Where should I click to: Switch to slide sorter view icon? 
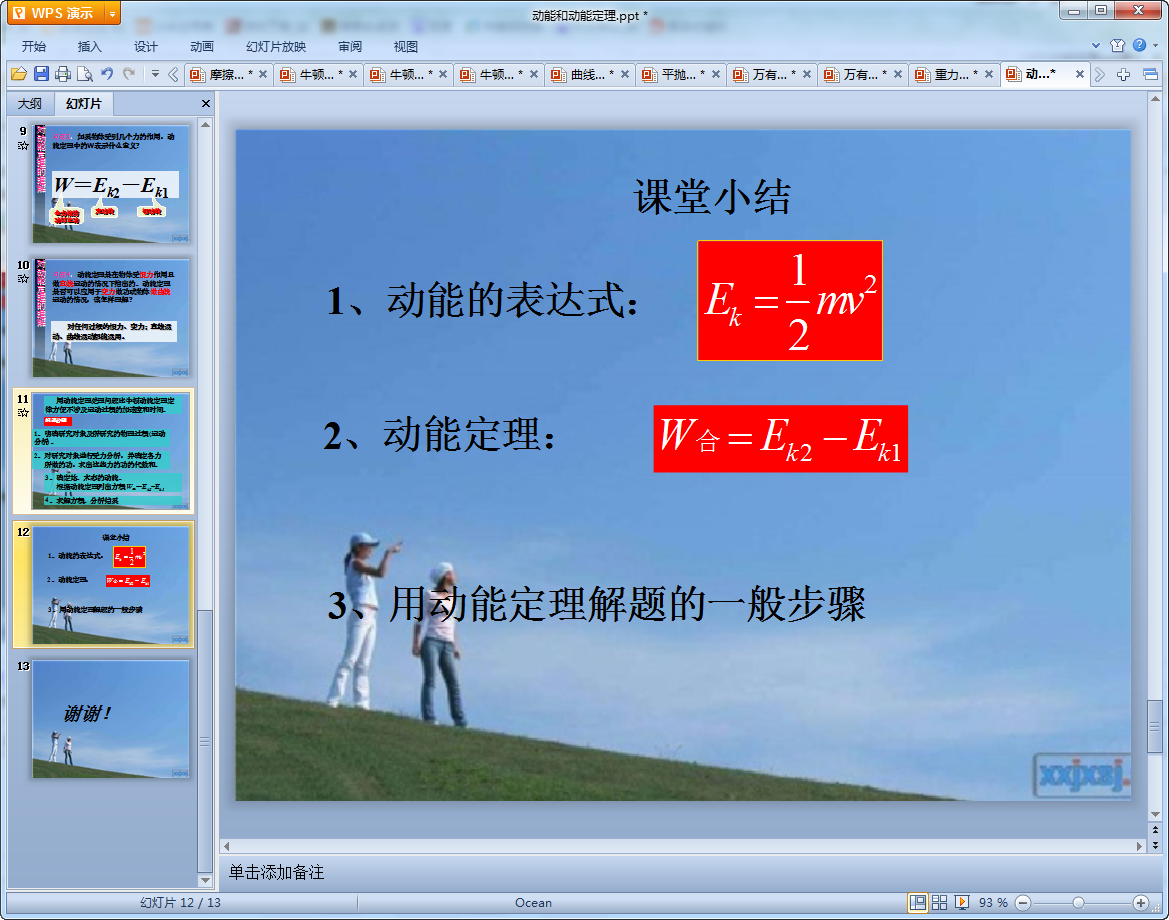coord(939,903)
